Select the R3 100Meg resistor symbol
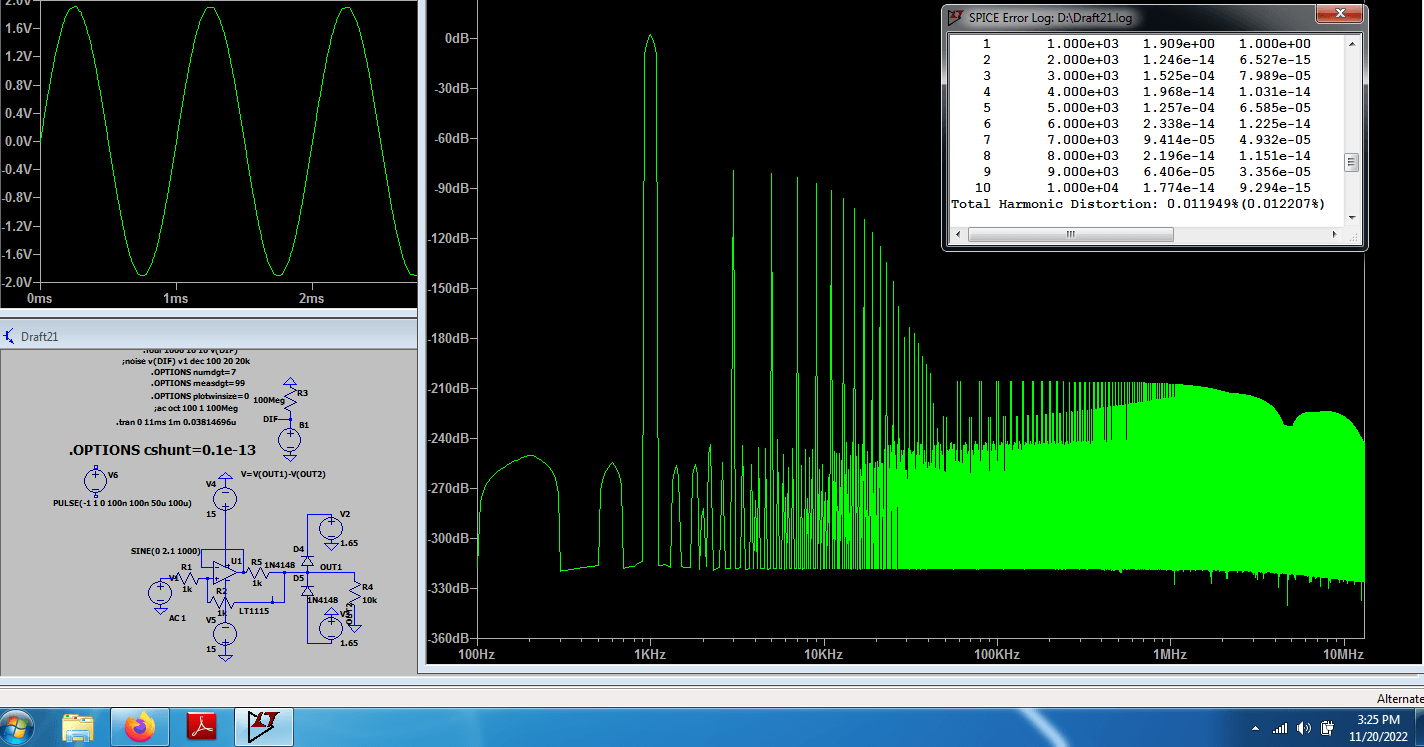The image size is (1424, 747). 290,398
